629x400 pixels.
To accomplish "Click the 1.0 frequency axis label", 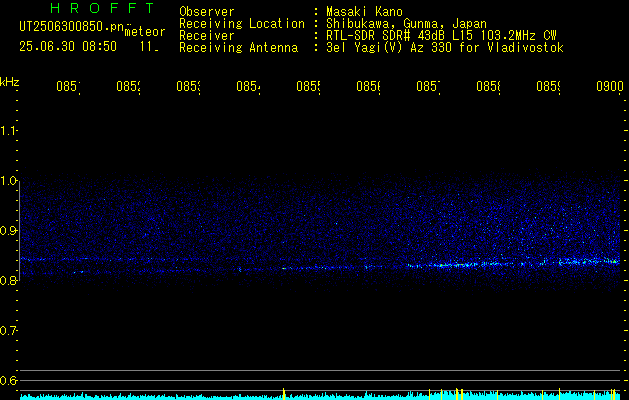I will click(x=8, y=181).
